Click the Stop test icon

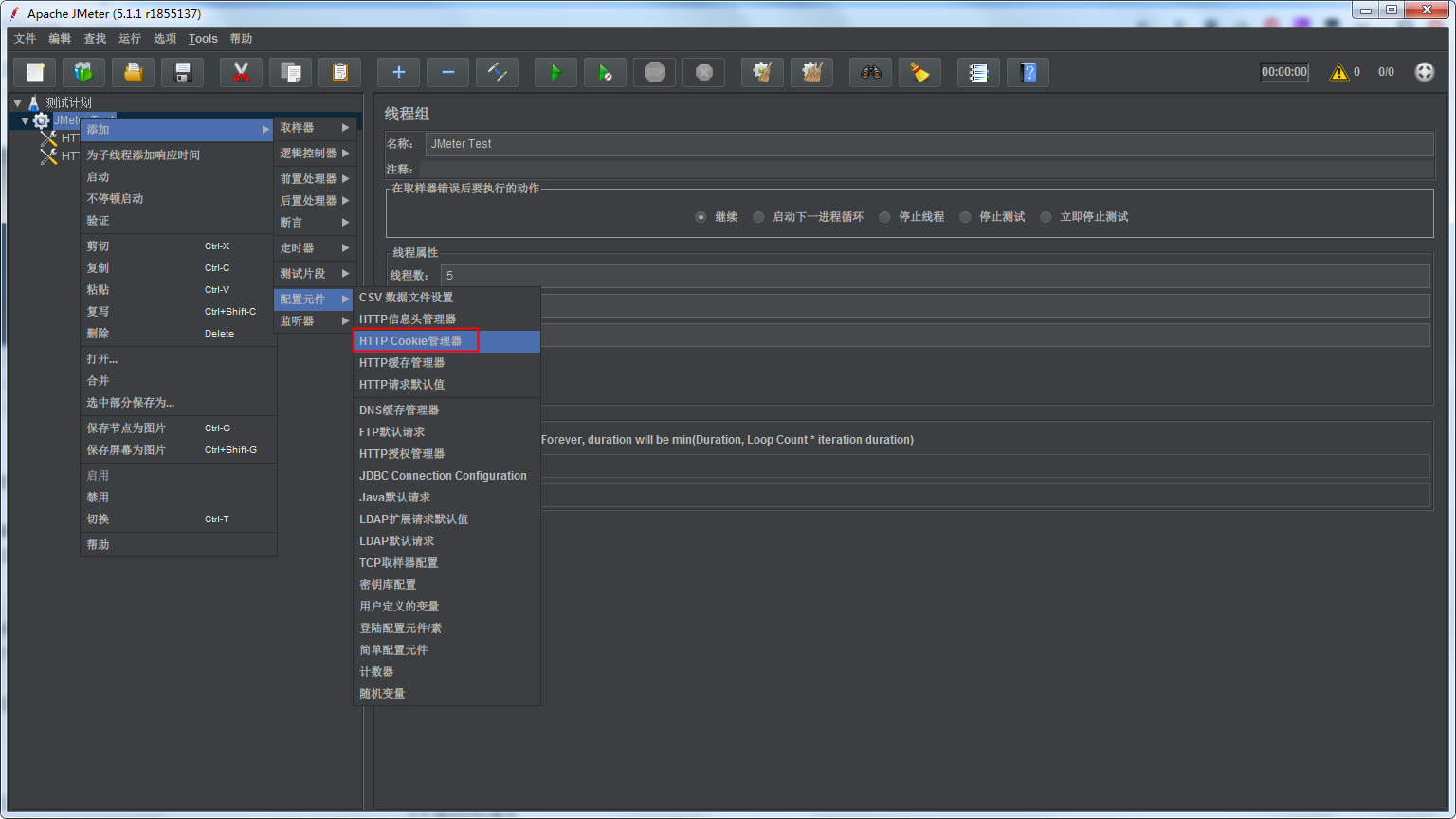pos(655,72)
